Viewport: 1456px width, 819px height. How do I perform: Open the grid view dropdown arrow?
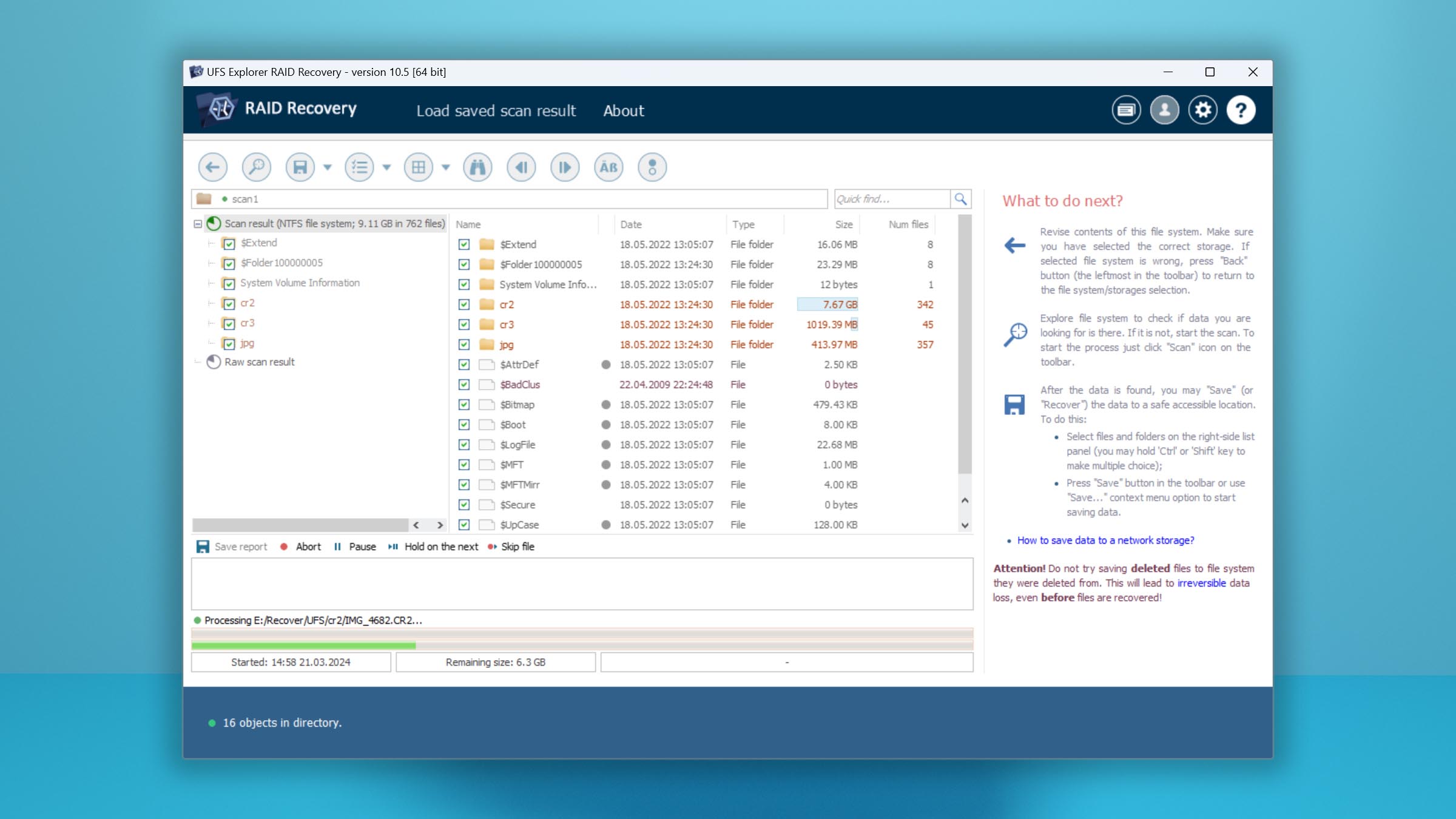pyautogui.click(x=446, y=167)
